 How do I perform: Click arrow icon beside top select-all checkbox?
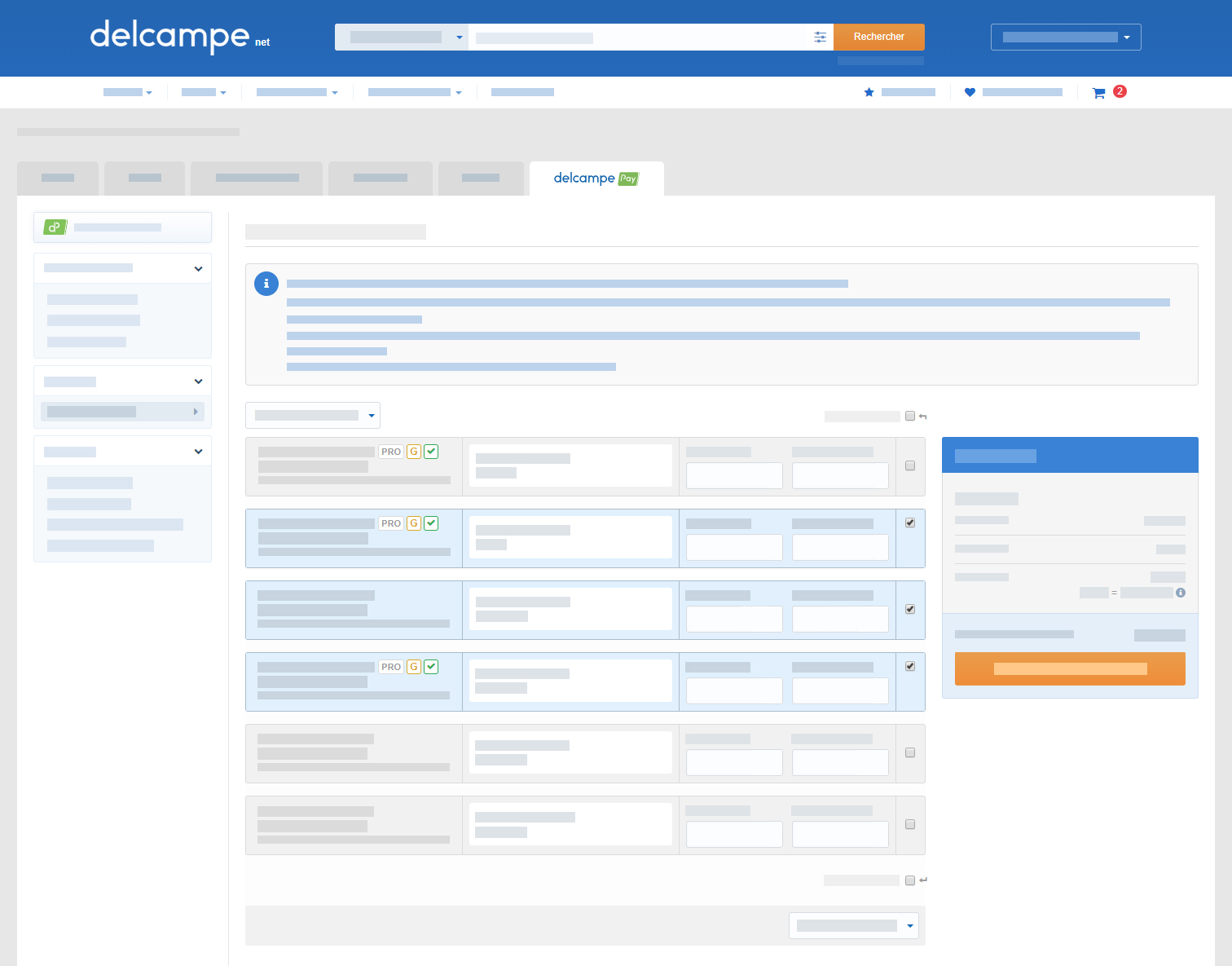(923, 417)
